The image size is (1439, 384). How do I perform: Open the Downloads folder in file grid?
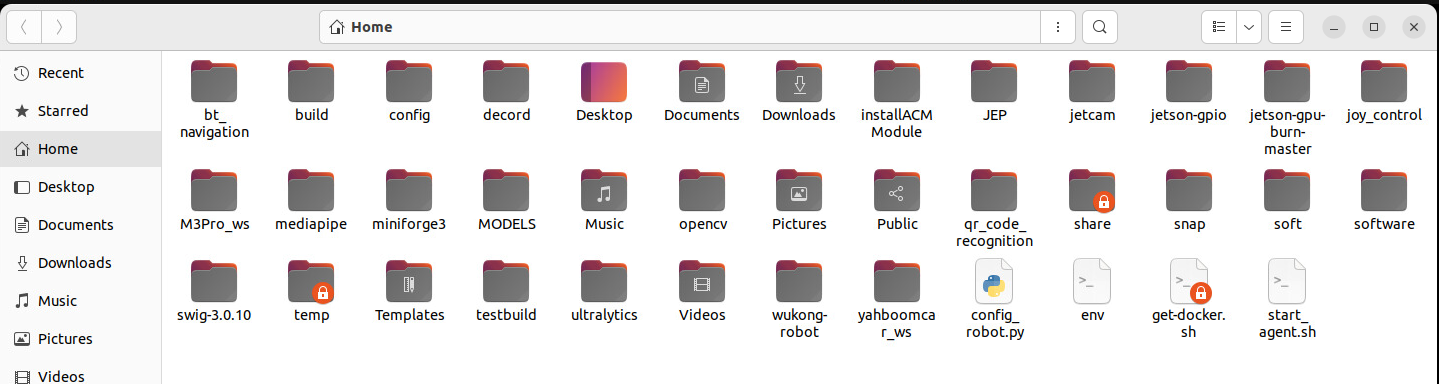pyautogui.click(x=799, y=82)
